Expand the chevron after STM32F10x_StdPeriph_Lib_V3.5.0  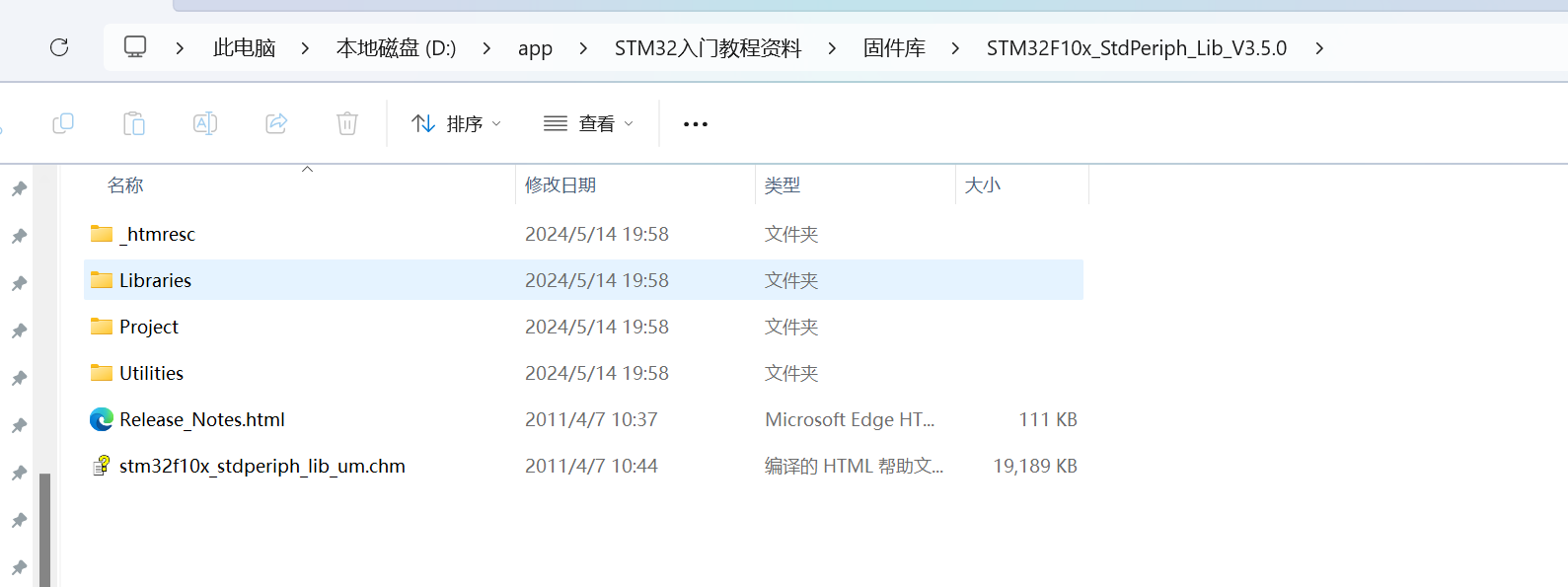pyautogui.click(x=1319, y=48)
